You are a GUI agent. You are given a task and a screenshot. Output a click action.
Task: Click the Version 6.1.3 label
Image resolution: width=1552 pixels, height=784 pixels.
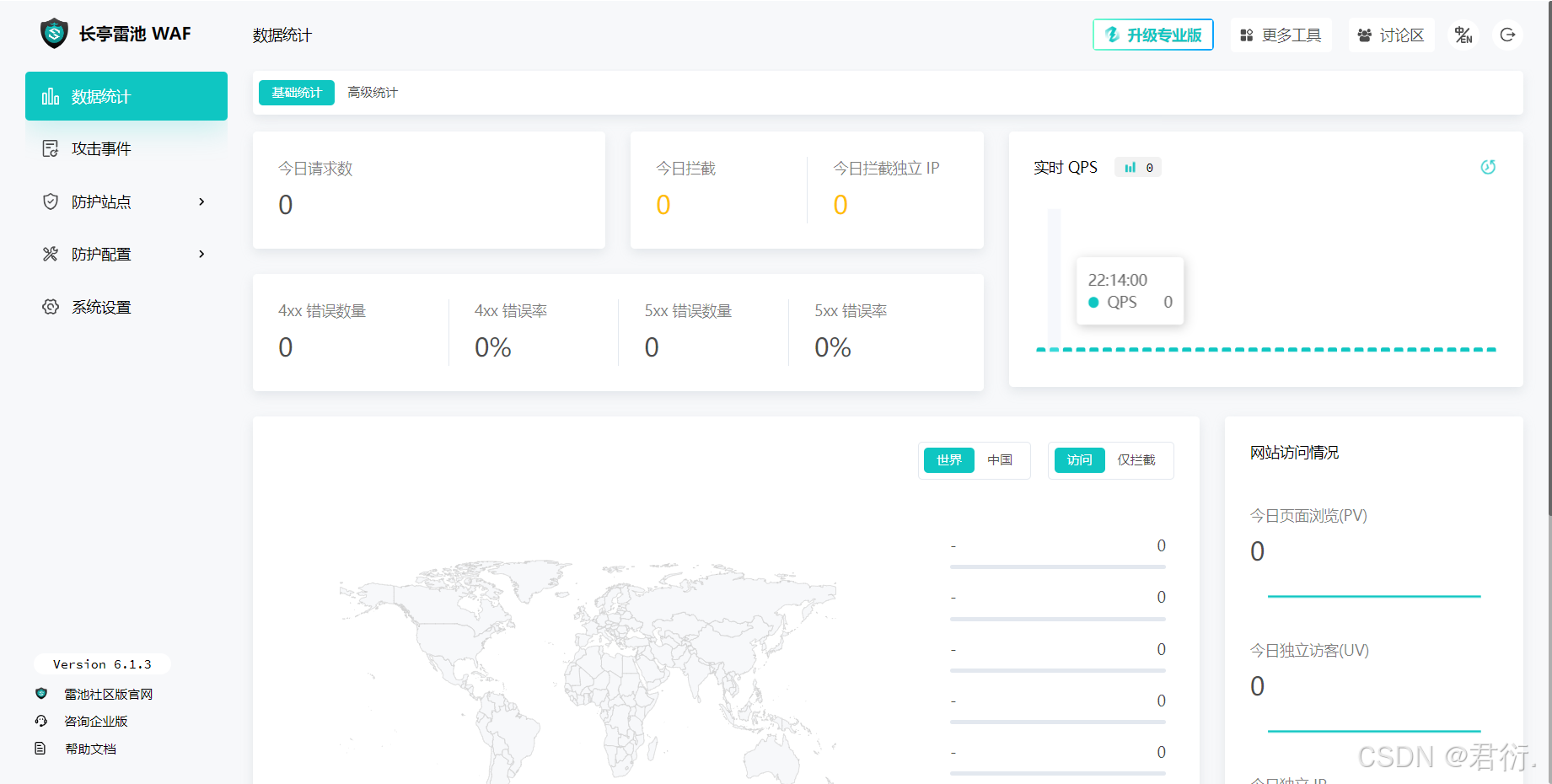click(x=102, y=664)
